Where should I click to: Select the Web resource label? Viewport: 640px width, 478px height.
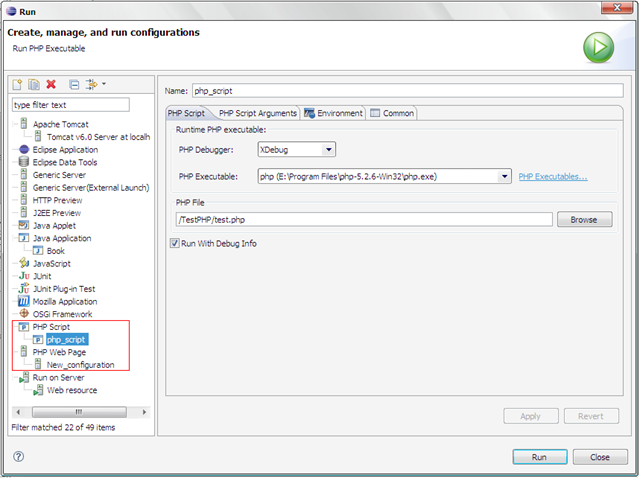click(x=72, y=390)
